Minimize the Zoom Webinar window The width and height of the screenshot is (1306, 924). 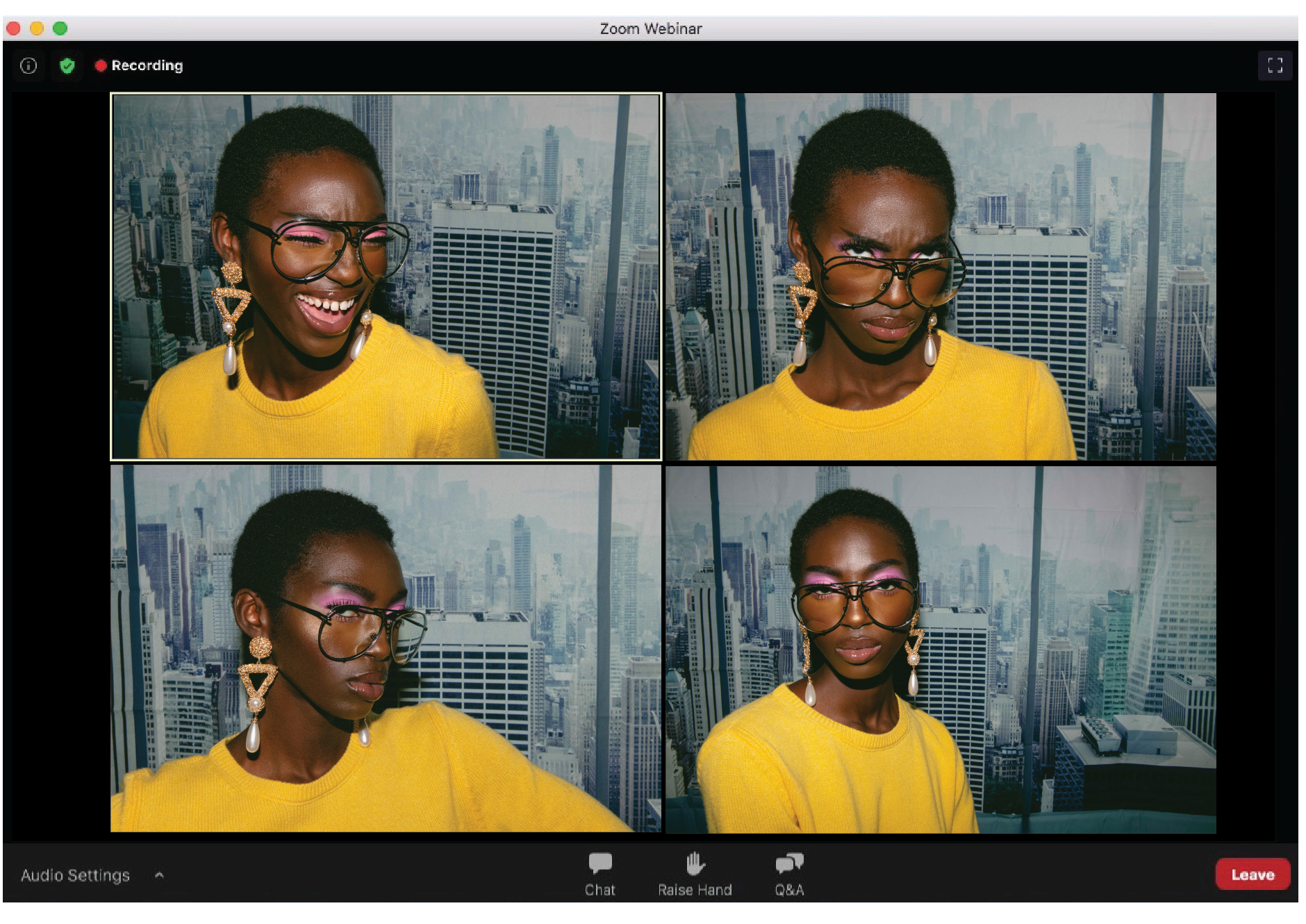point(37,28)
